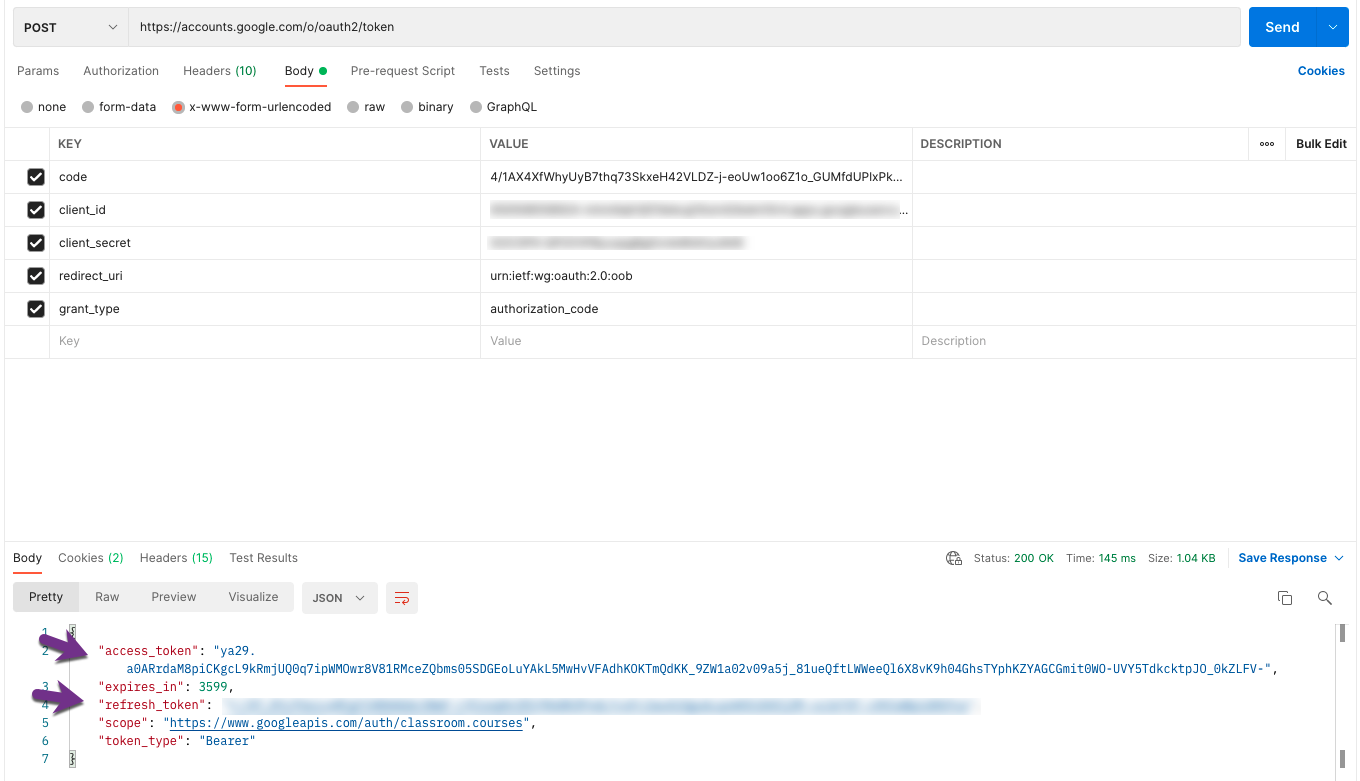Click the grant_type key cell

(x=265, y=309)
